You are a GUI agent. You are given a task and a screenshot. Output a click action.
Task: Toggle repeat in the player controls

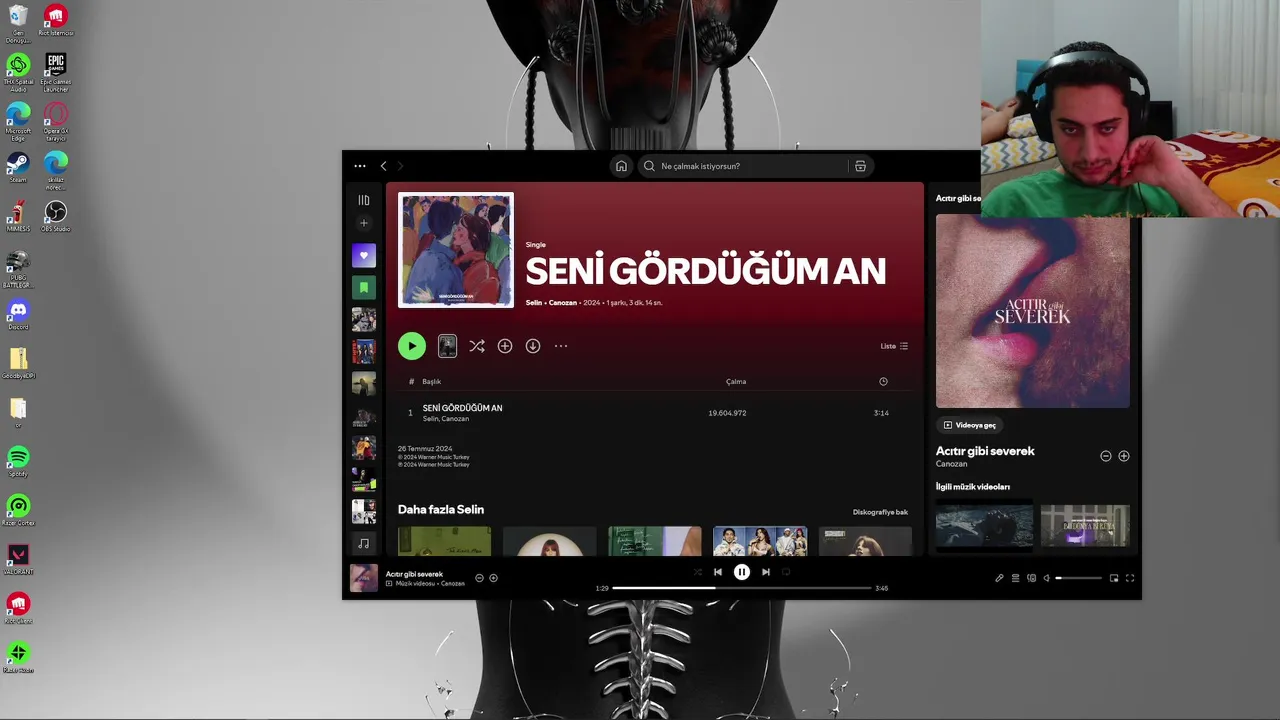point(786,572)
